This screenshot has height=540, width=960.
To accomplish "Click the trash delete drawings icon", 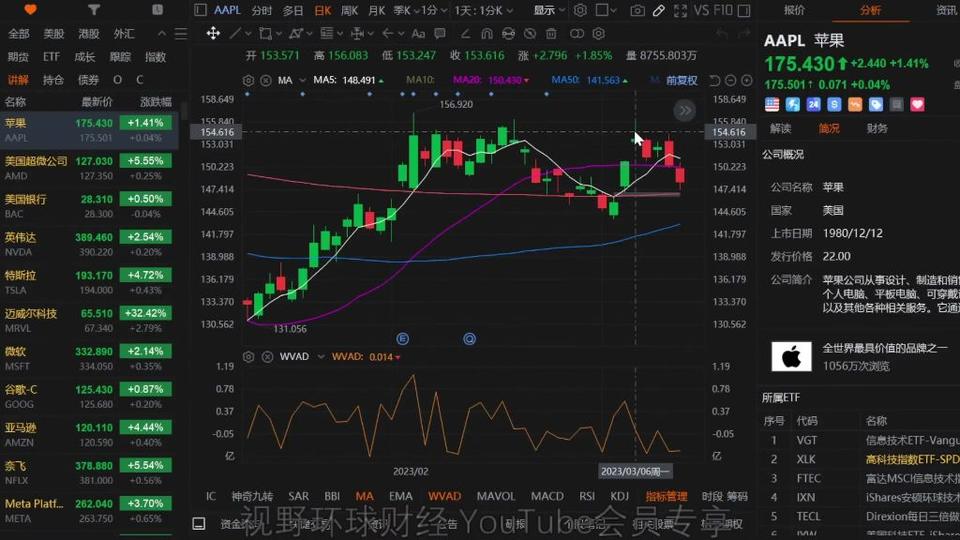I will [x=551, y=33].
